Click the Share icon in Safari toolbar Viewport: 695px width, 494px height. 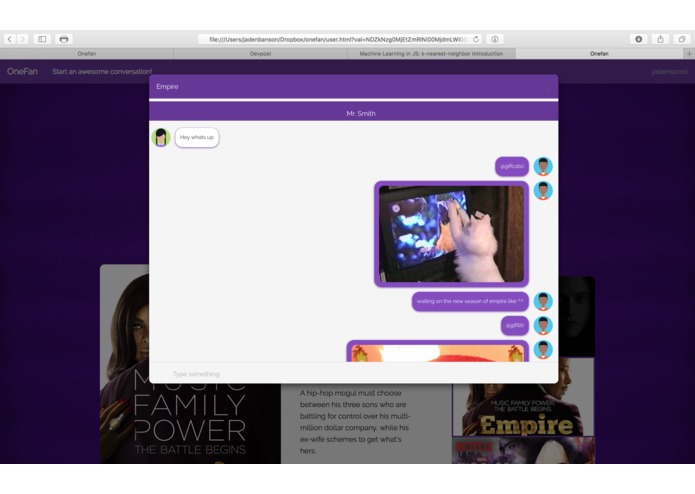pos(660,39)
